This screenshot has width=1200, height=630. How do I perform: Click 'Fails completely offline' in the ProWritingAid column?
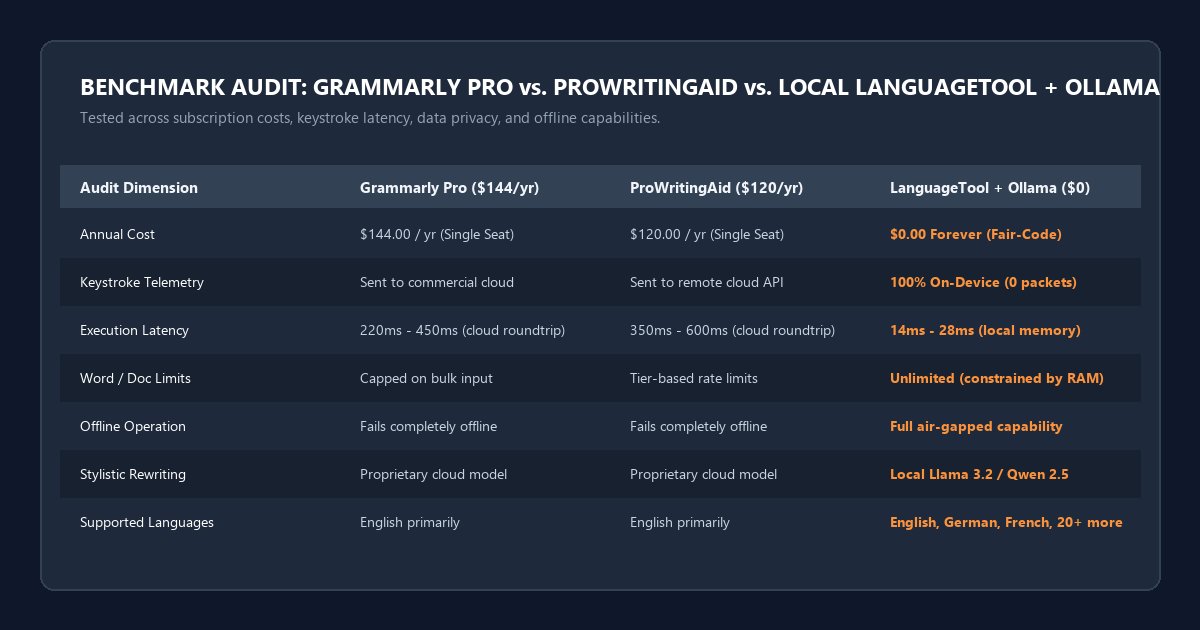pyautogui.click(x=698, y=426)
